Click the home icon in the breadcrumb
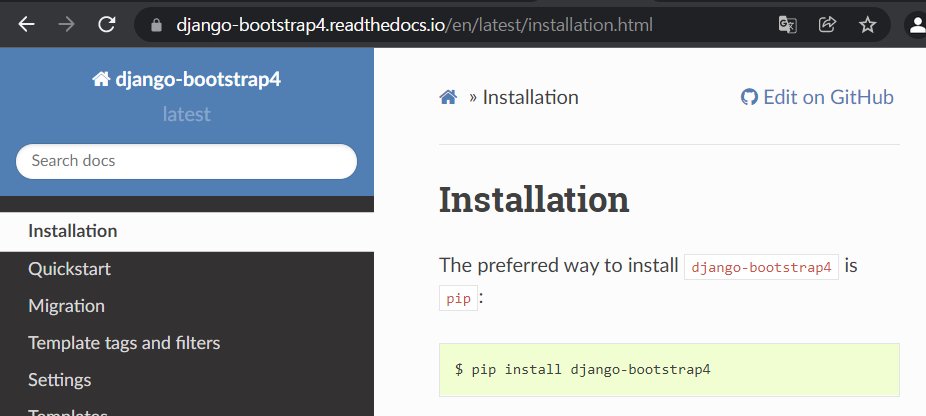This screenshot has width=926, height=416. (x=448, y=97)
